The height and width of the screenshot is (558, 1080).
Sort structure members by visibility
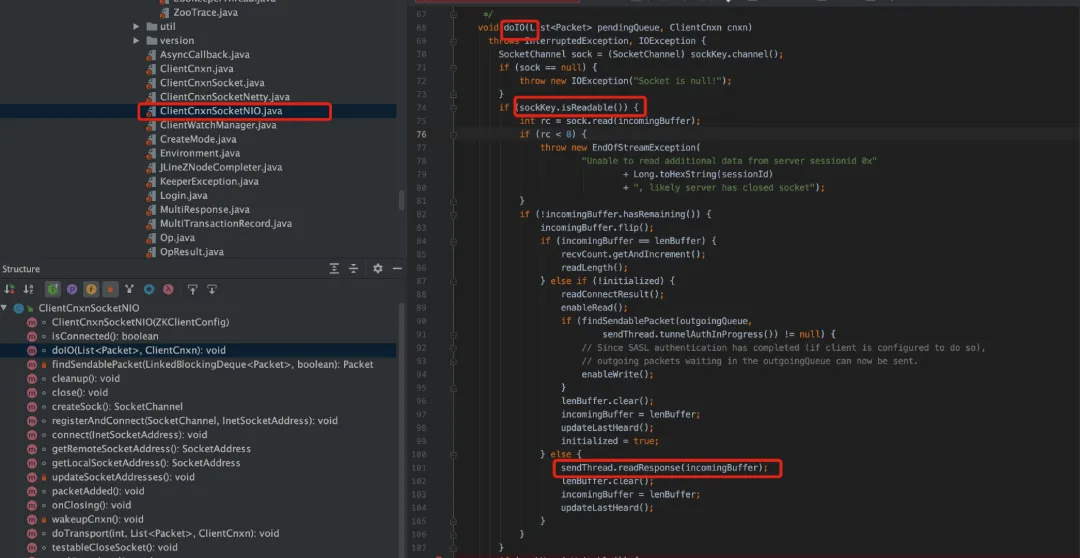pos(10,289)
